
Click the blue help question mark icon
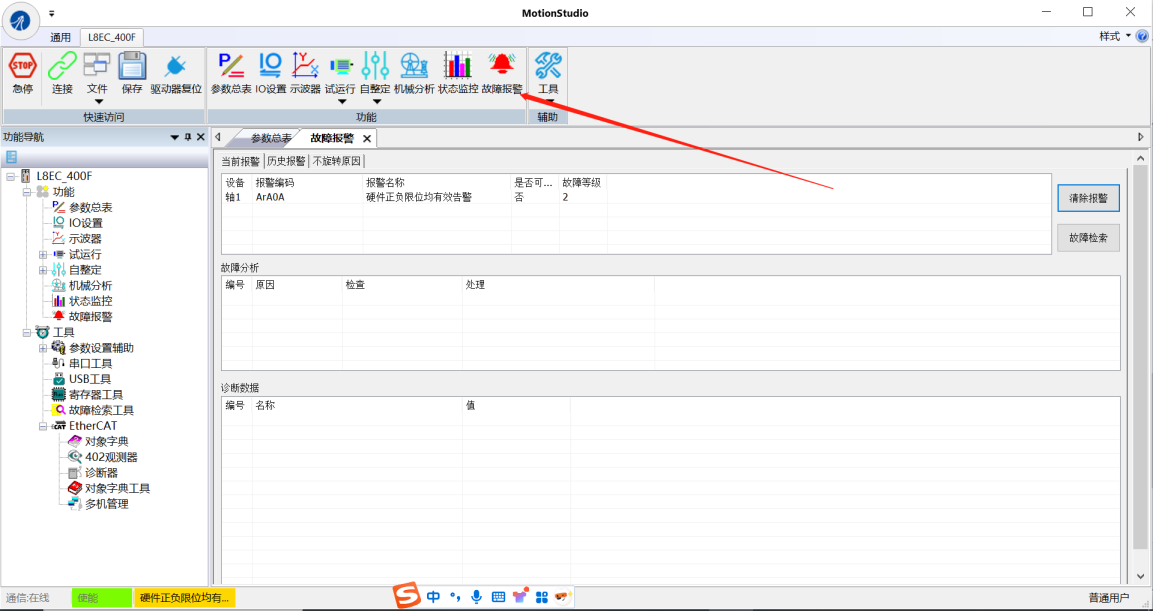[x=1142, y=36]
